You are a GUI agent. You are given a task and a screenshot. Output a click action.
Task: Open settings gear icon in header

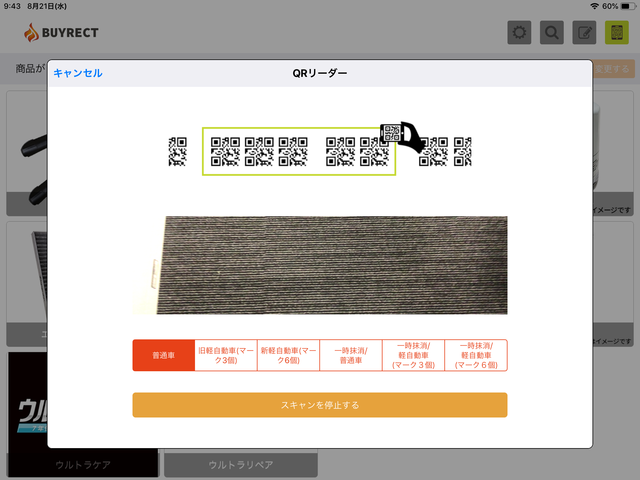click(x=519, y=32)
